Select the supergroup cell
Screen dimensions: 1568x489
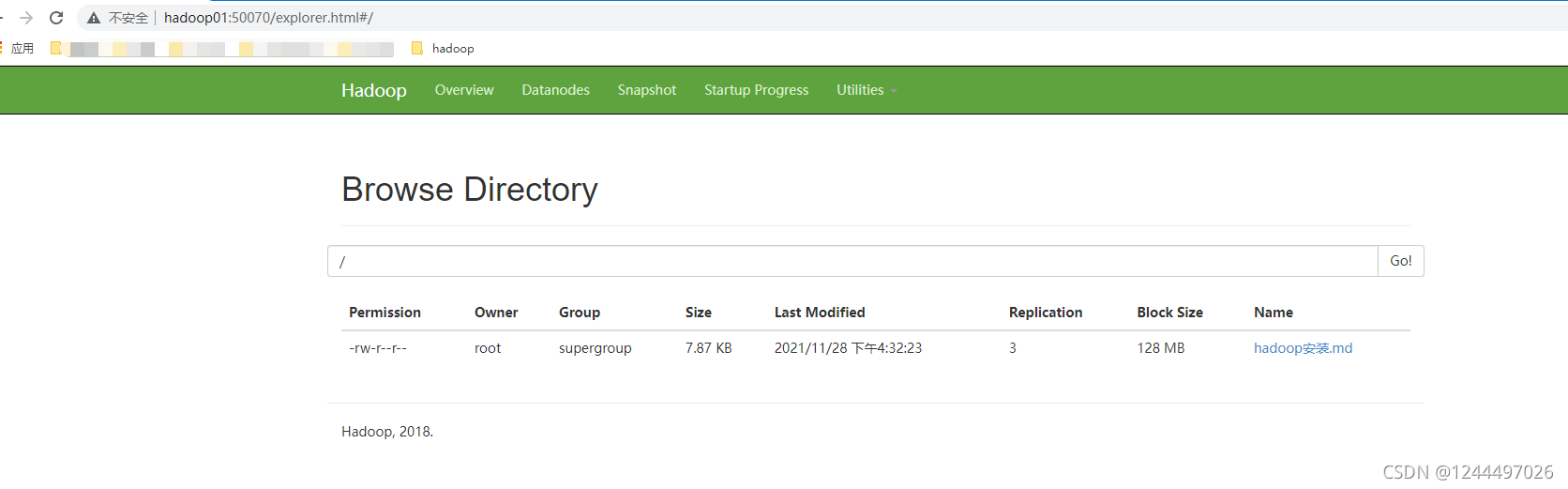pyautogui.click(x=596, y=348)
